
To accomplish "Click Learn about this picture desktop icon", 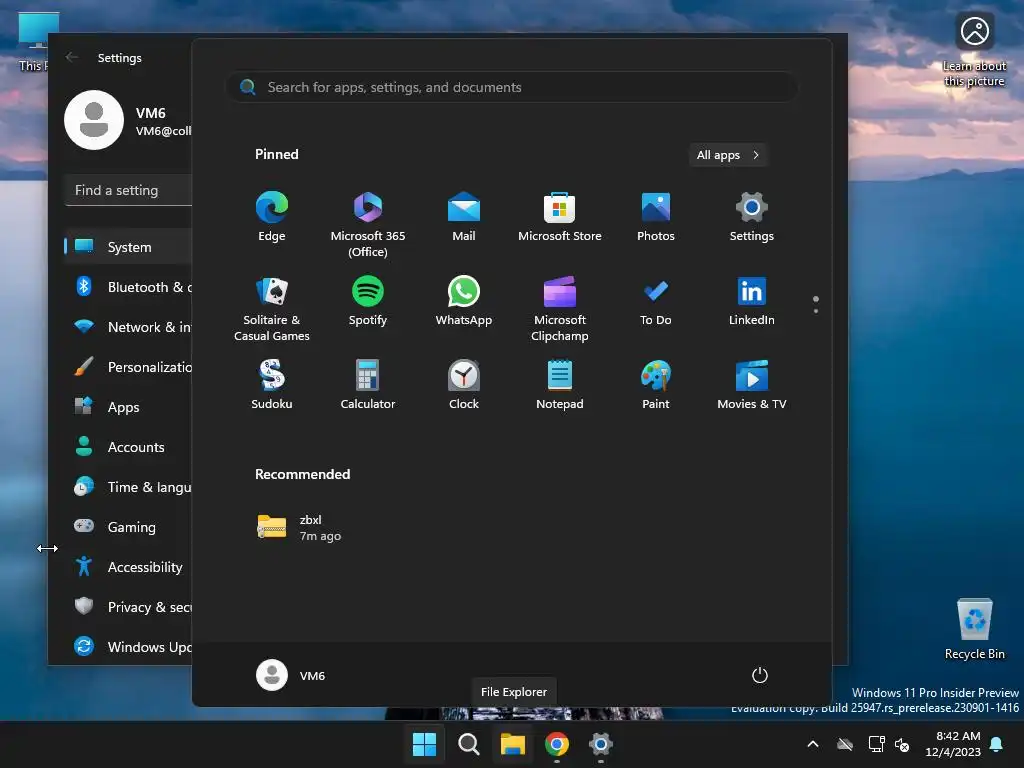I will [x=974, y=51].
